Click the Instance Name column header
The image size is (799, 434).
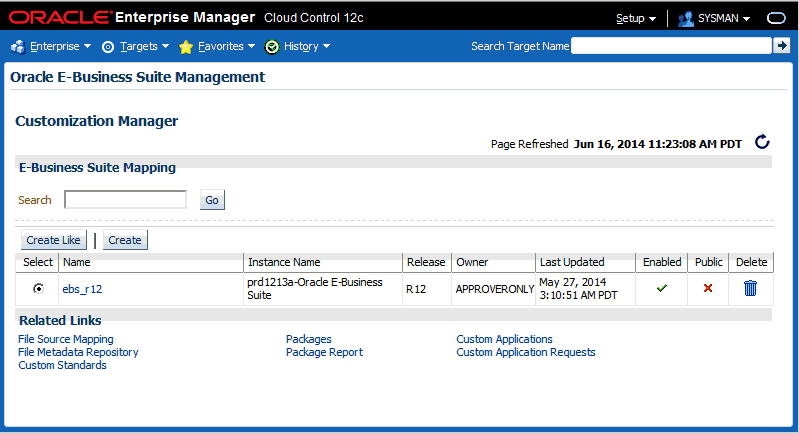(x=323, y=262)
